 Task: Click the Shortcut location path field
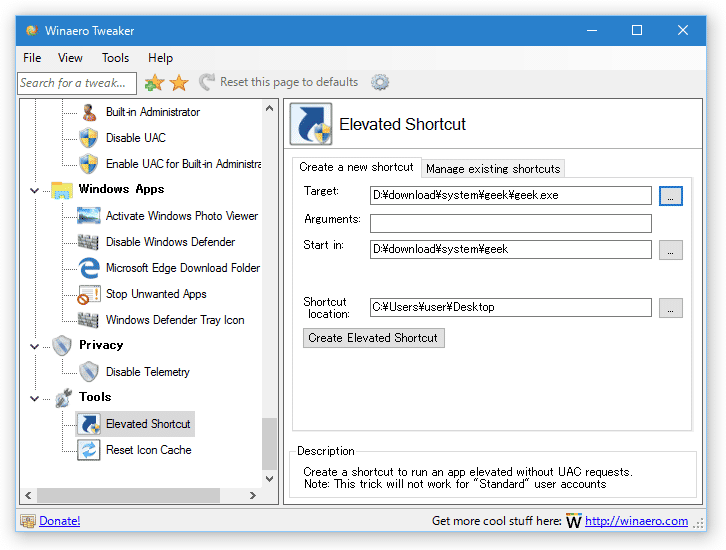511,307
